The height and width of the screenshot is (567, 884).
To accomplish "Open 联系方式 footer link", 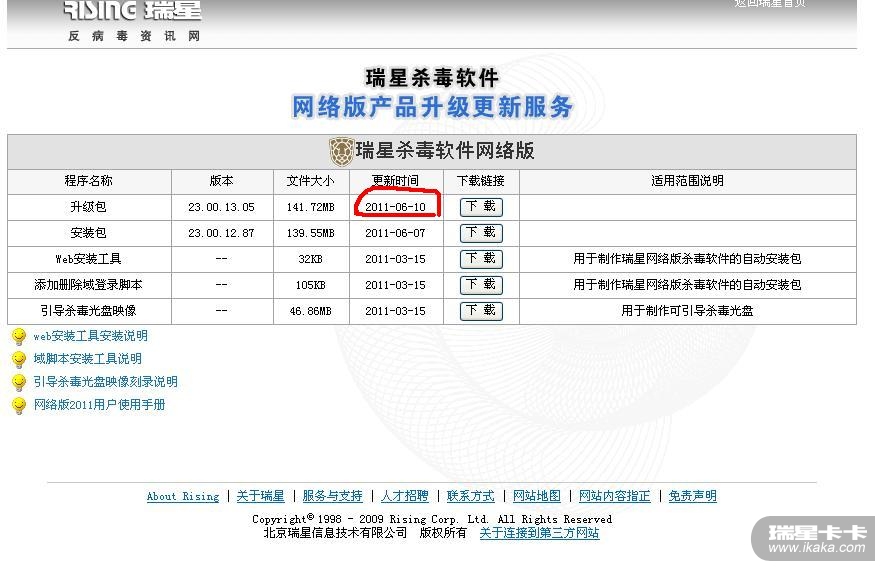I will tap(470, 496).
